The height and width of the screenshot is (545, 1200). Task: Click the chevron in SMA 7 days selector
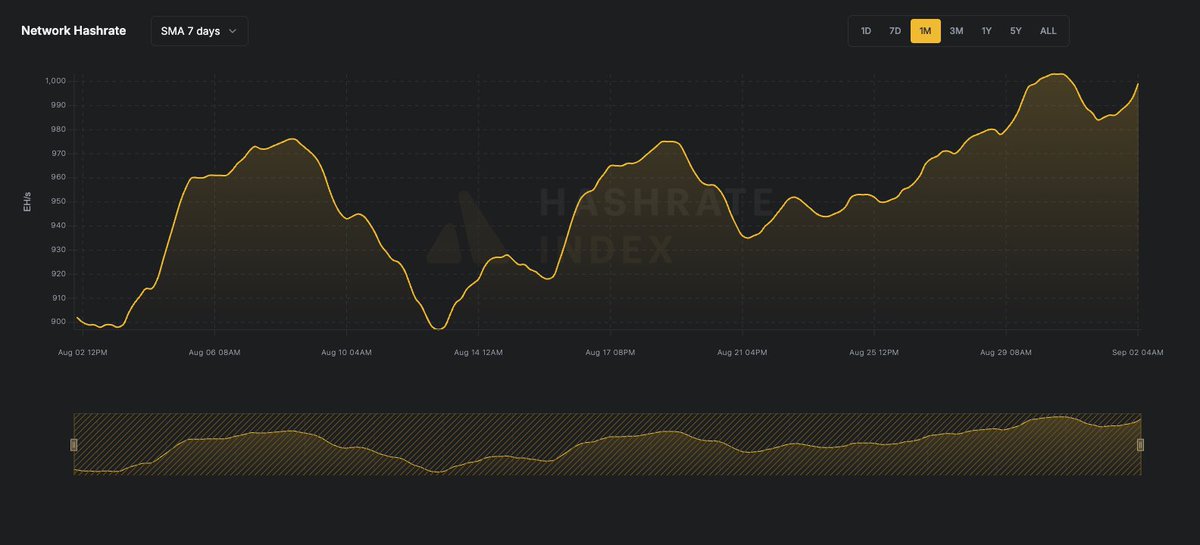pyautogui.click(x=233, y=31)
